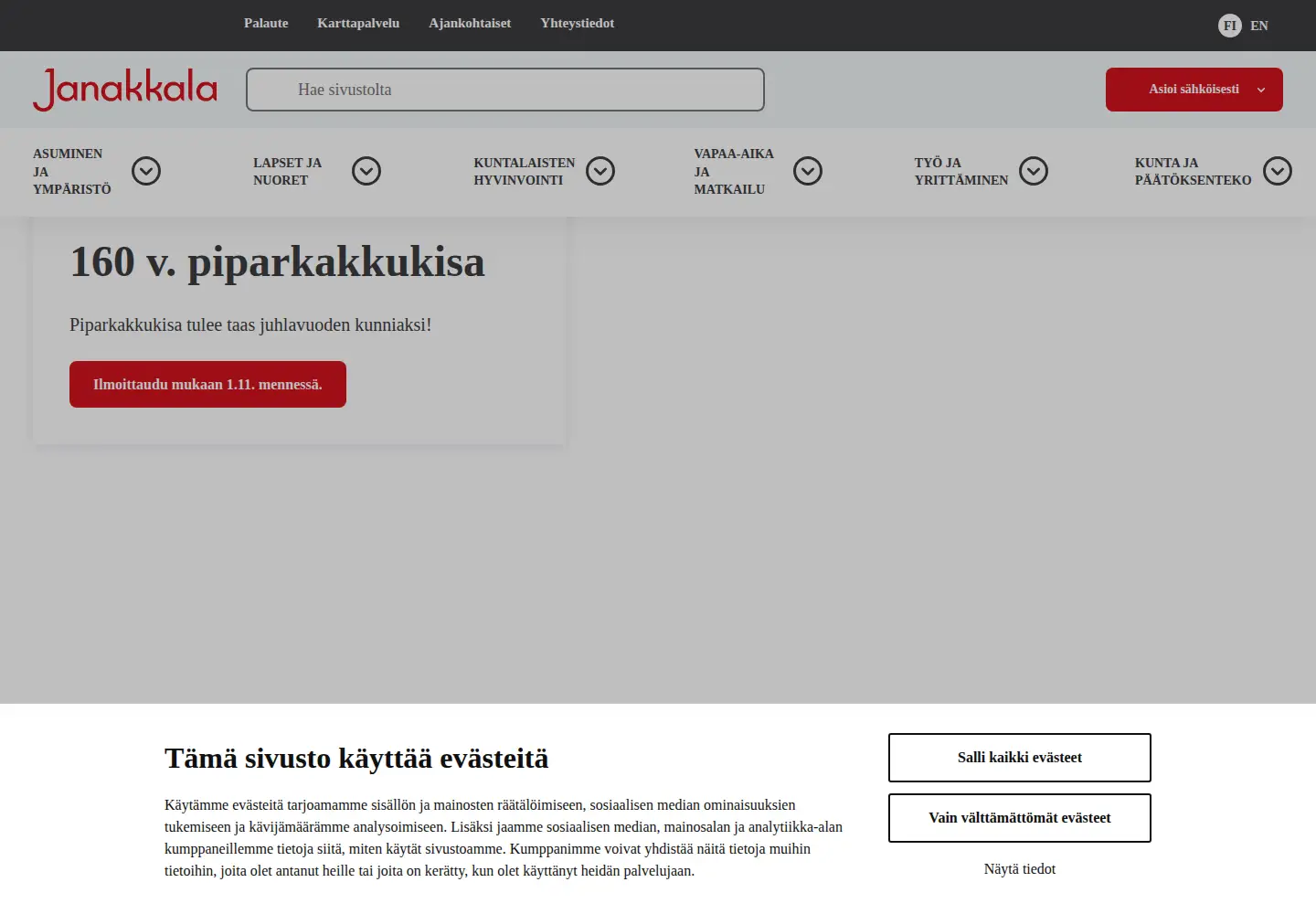Expand Asuminen ja ympäristö chevron
This screenshot has width=1316, height=914.
point(146,171)
